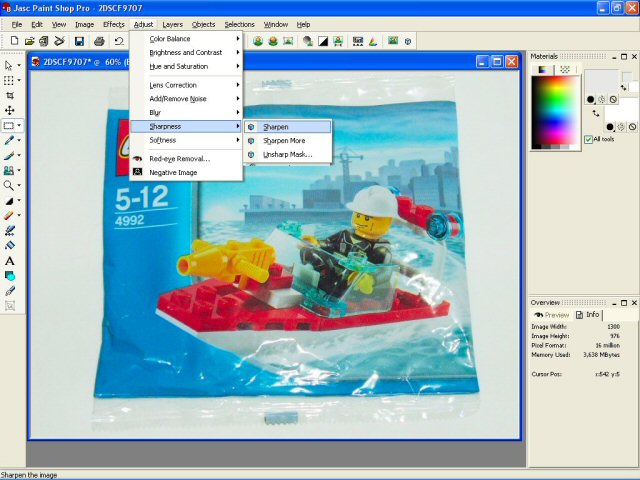Open style dropdown under foreground material box
Screen dimensions: 640x480
[x=590, y=99]
